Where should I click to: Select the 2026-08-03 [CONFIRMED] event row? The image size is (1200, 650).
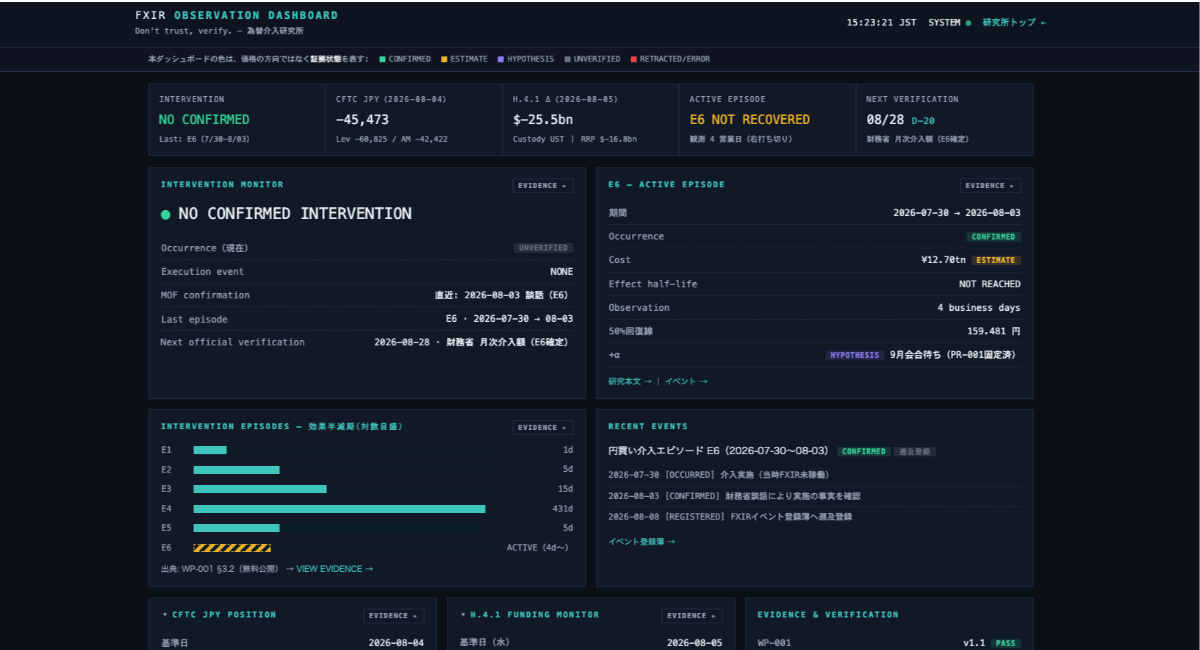[x=815, y=496]
